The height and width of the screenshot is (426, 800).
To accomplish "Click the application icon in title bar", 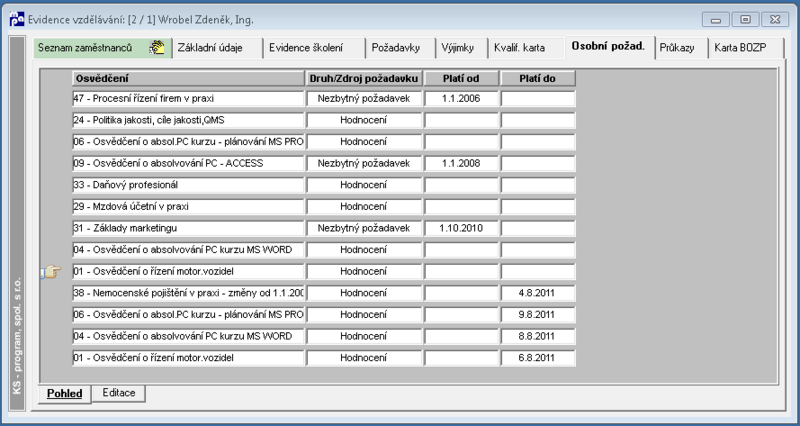I will [x=16, y=19].
